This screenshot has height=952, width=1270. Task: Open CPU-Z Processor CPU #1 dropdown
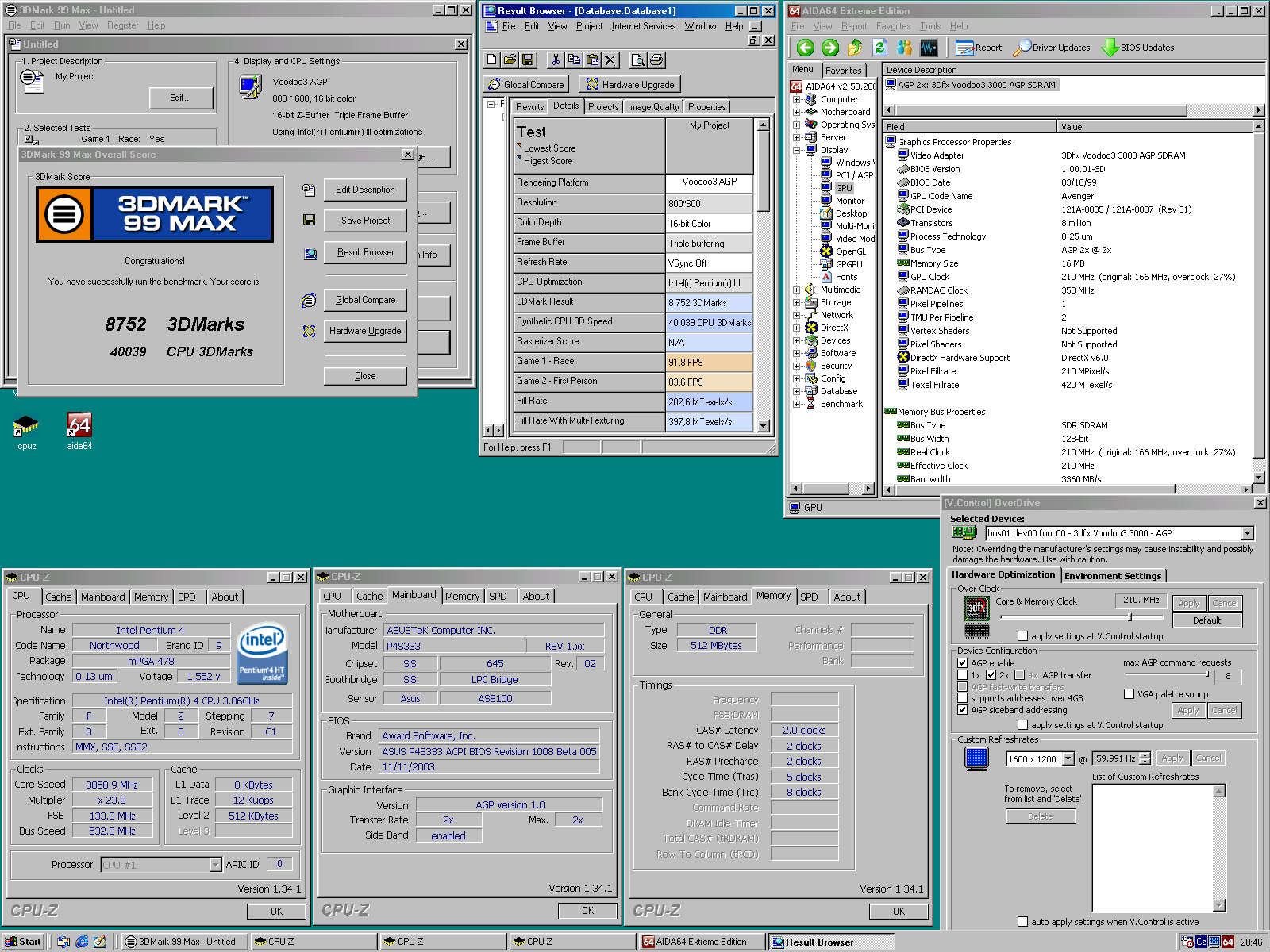215,865
